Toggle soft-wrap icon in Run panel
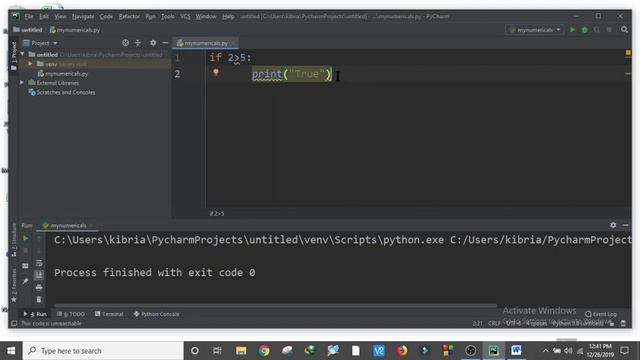 pyautogui.click(x=39, y=263)
